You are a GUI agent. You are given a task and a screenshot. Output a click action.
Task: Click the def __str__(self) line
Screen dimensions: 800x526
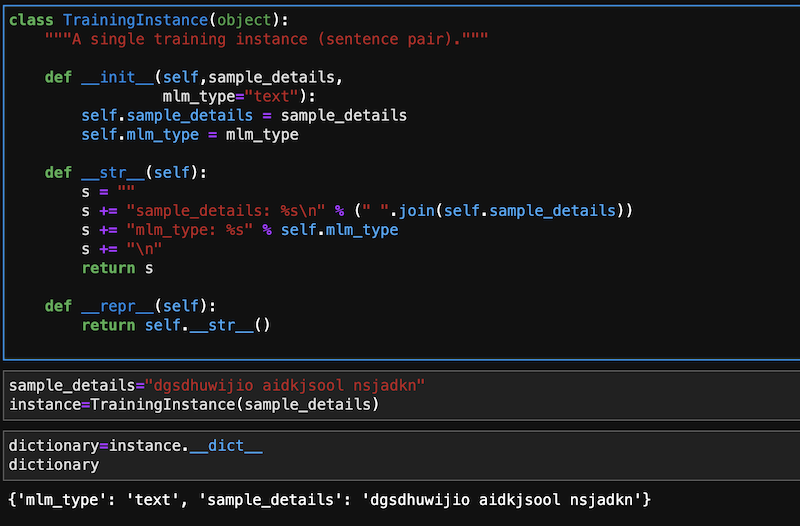coord(126,173)
